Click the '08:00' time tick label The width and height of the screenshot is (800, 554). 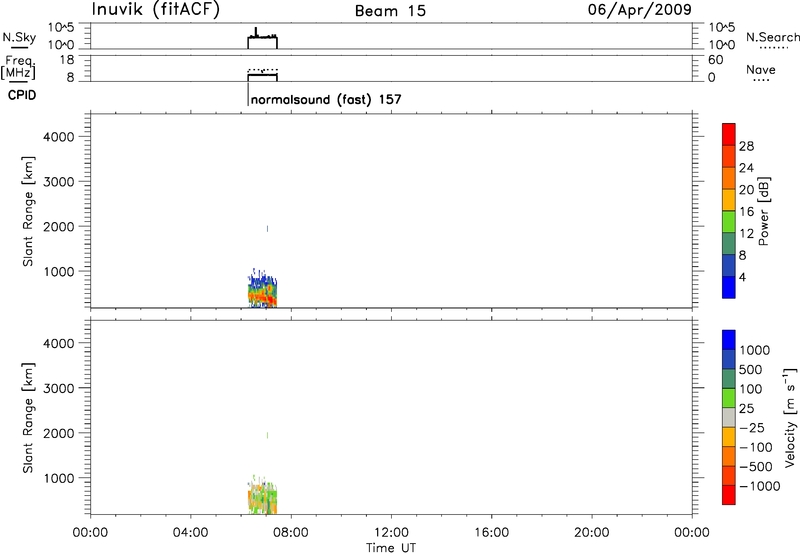(291, 533)
